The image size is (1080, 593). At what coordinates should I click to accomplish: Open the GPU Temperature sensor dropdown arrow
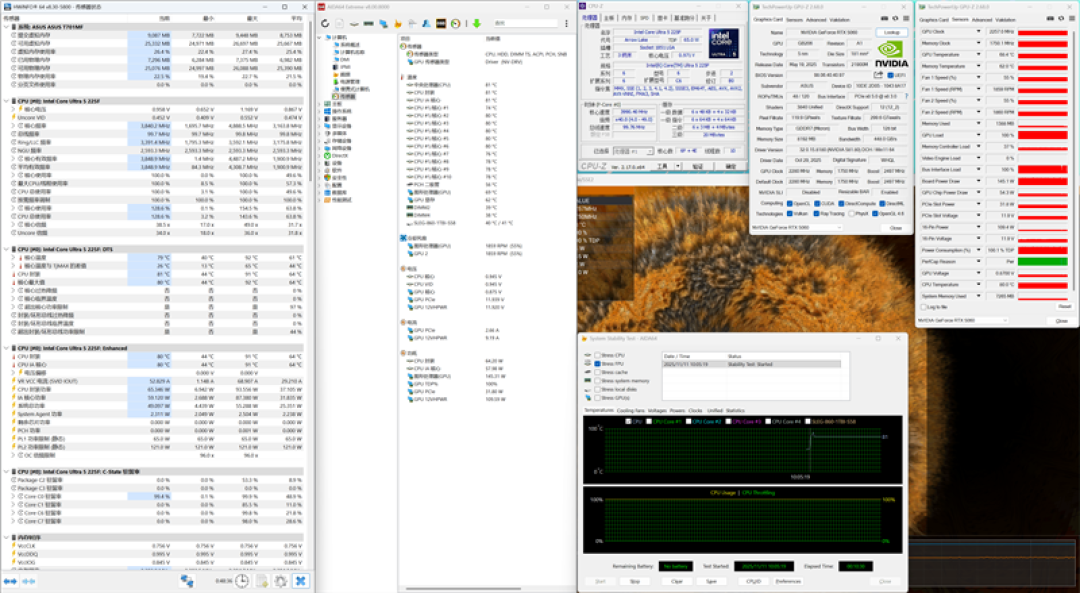pyautogui.click(x=978, y=54)
